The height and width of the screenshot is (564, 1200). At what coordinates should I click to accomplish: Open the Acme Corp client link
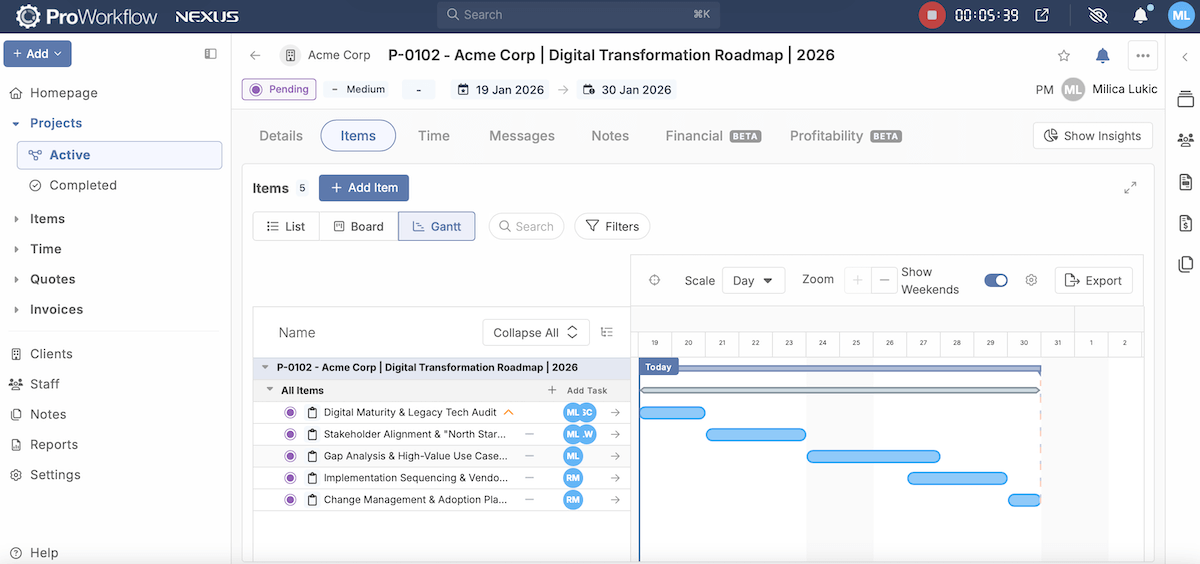click(x=339, y=55)
